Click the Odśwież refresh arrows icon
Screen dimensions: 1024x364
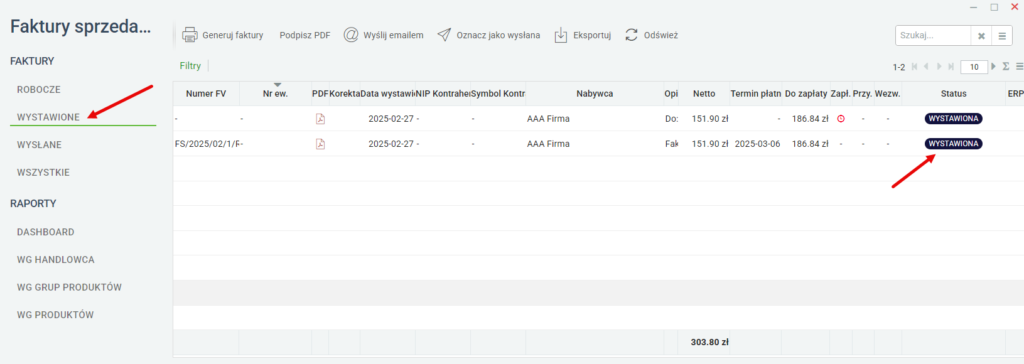(632, 35)
